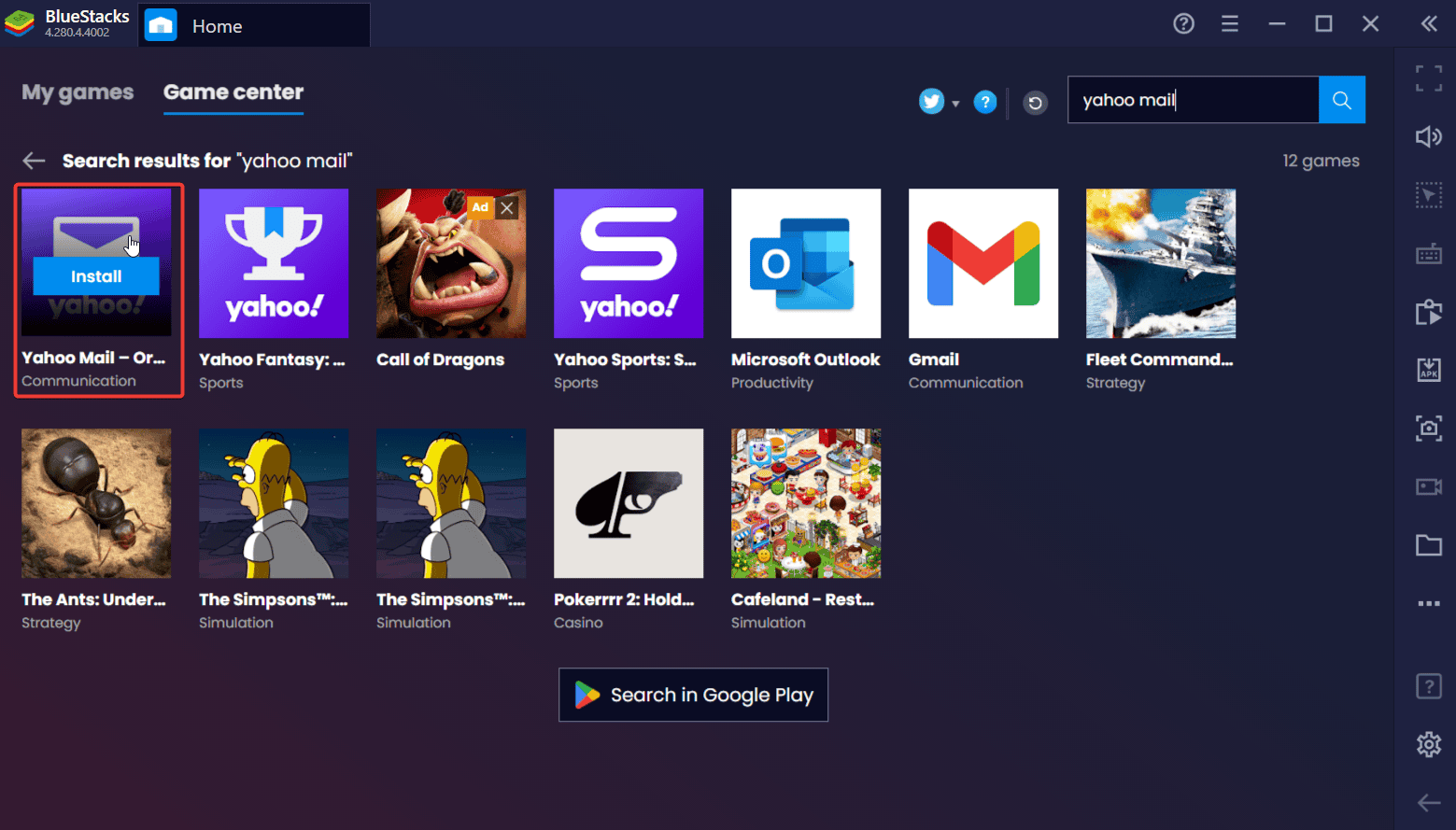1456x830 pixels.
Task: Click the Call of Dragons title text
Action: tap(440, 360)
